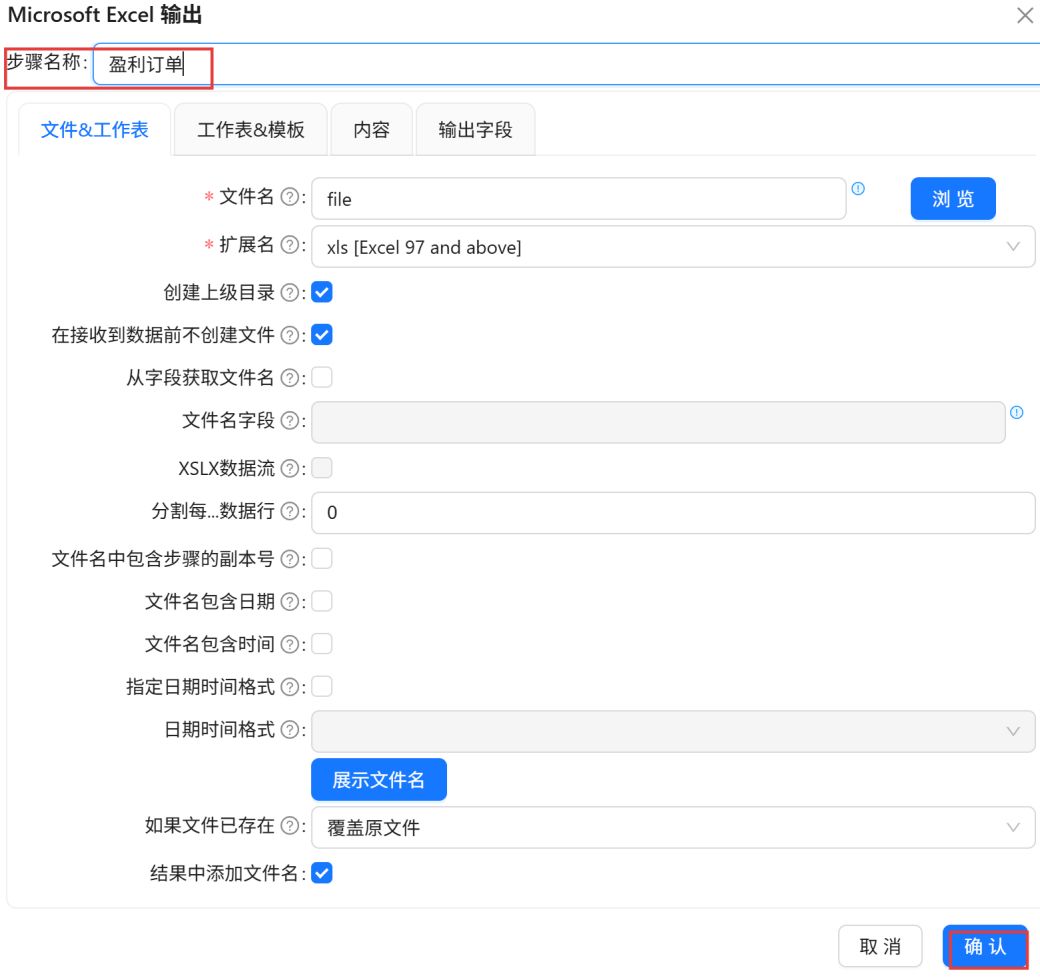
Task: Click the 确认 confirm button
Action: (x=985, y=946)
